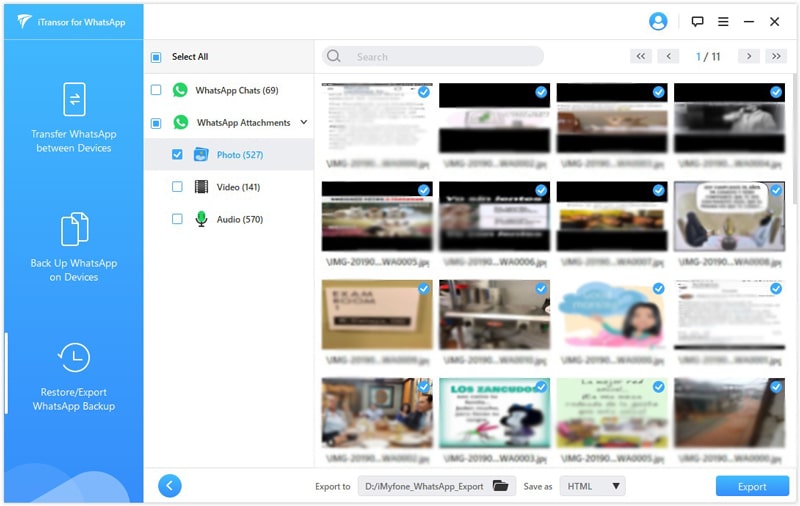Click the WhatsApp Attachments green icon
The image size is (800, 506).
point(180,122)
